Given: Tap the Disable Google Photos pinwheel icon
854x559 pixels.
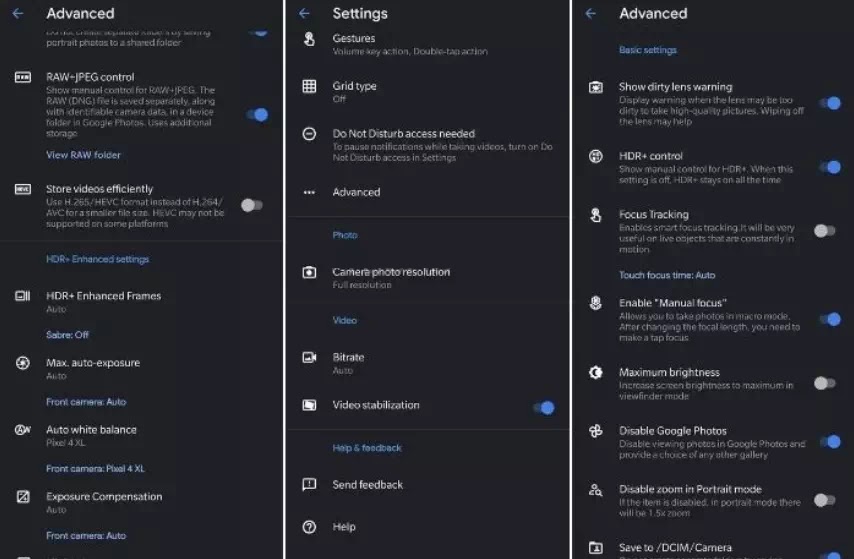Looking at the screenshot, I should tap(595, 431).
